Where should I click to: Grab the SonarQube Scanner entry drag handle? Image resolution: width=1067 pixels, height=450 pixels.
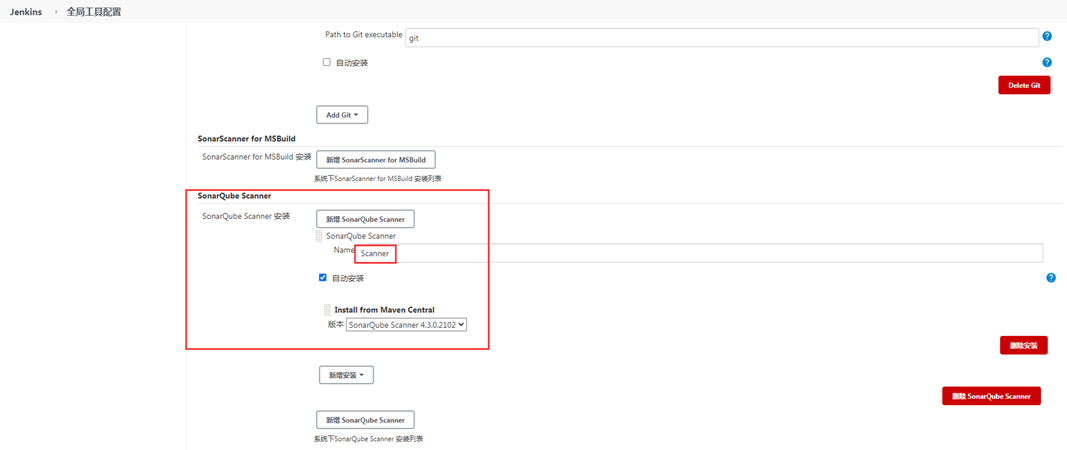point(319,236)
